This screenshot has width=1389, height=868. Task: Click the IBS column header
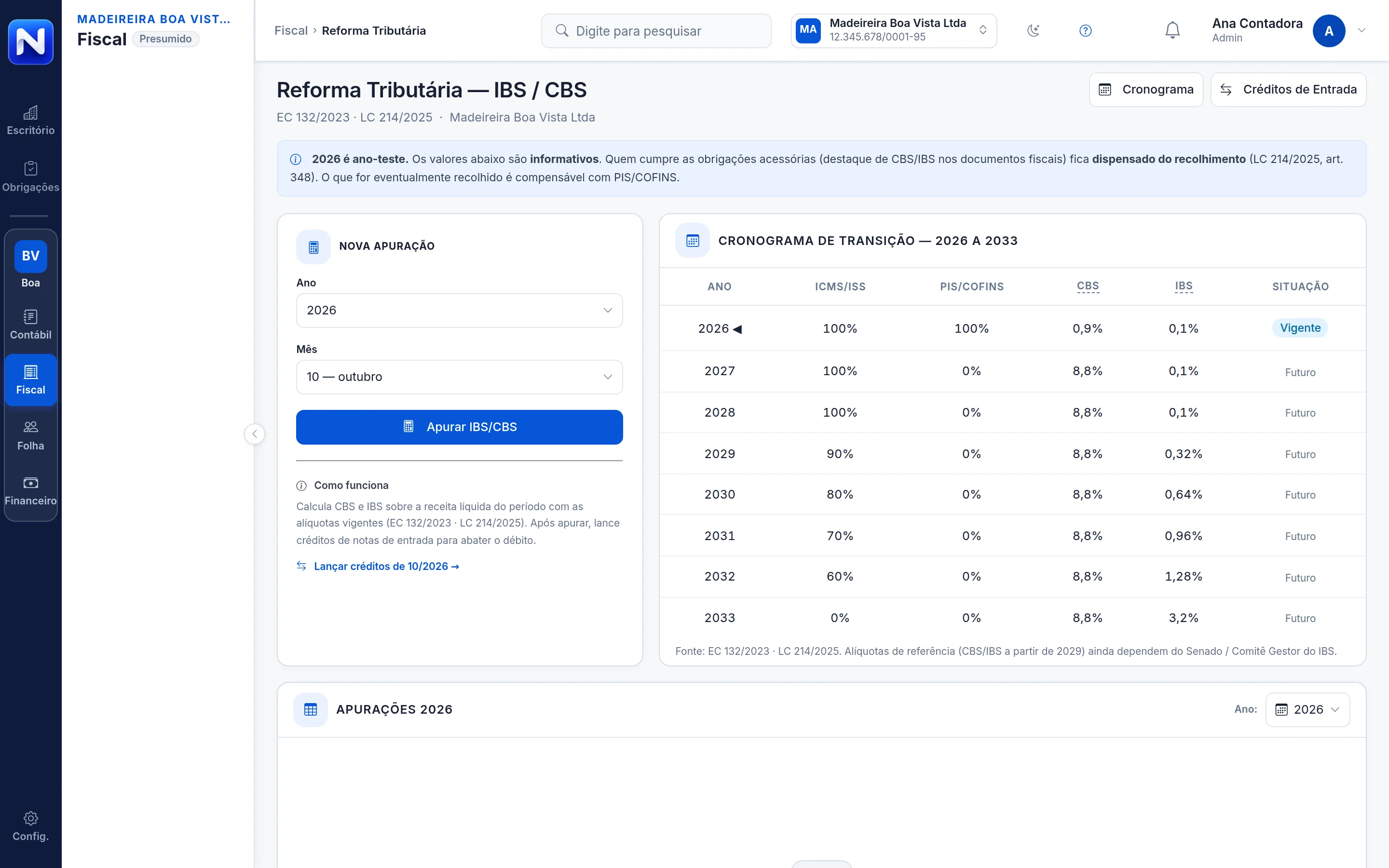1184,286
